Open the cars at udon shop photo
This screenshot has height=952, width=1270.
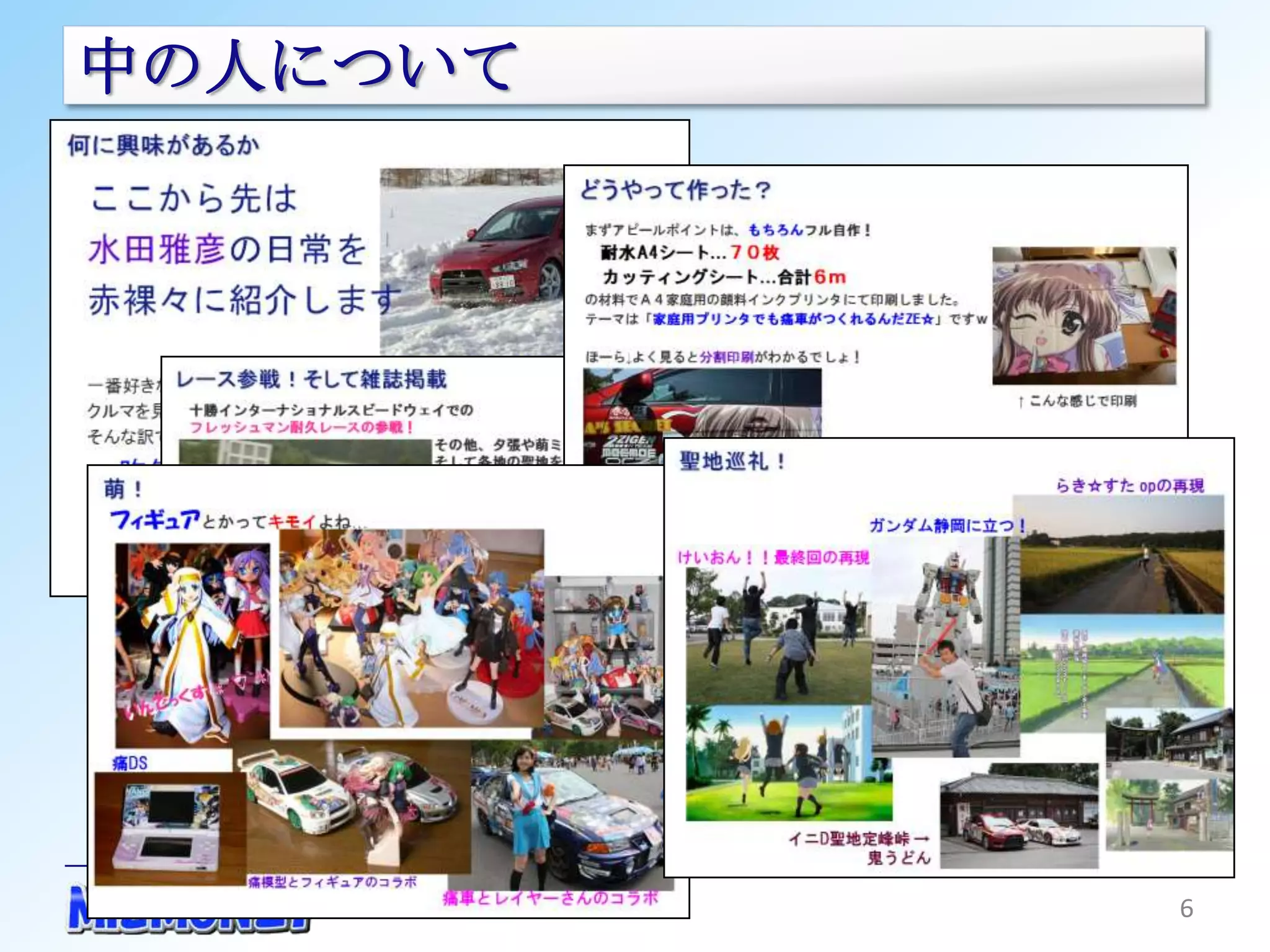[1019, 816]
